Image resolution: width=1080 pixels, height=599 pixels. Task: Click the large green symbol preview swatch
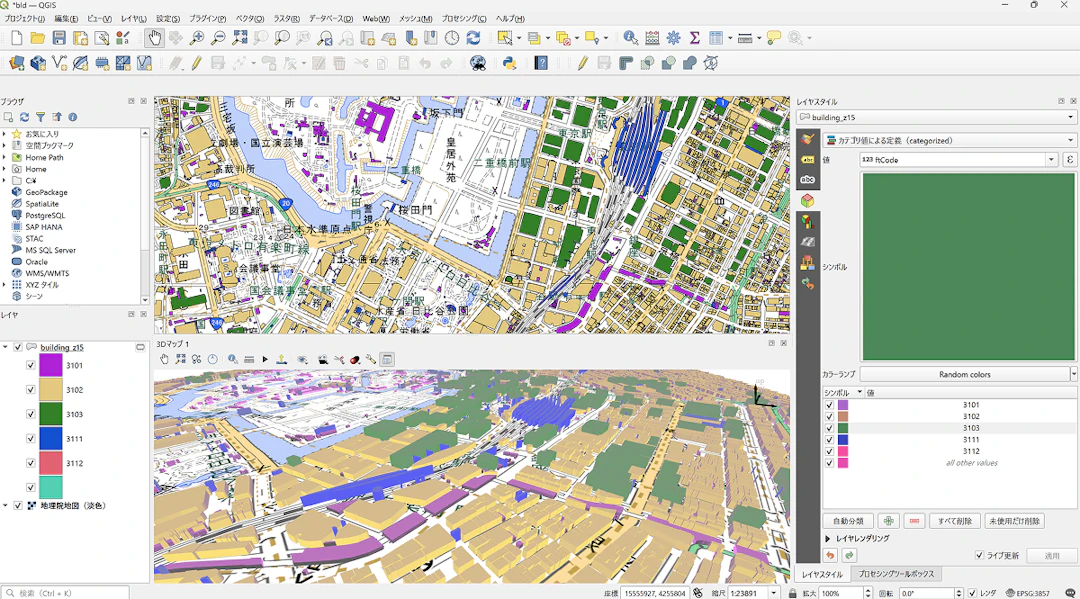[x=968, y=267]
